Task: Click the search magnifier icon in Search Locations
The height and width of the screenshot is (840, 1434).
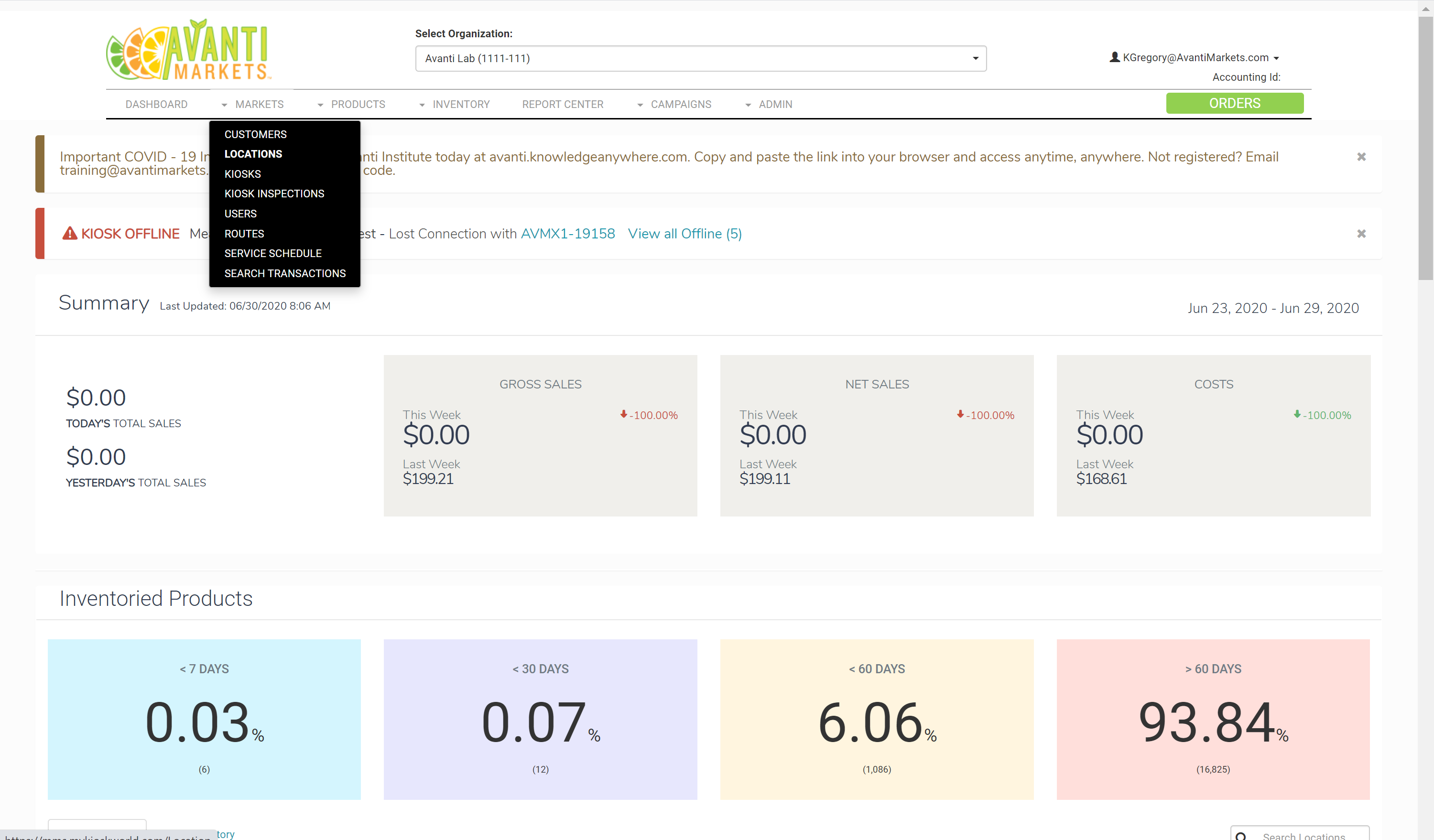Action: [1241, 836]
